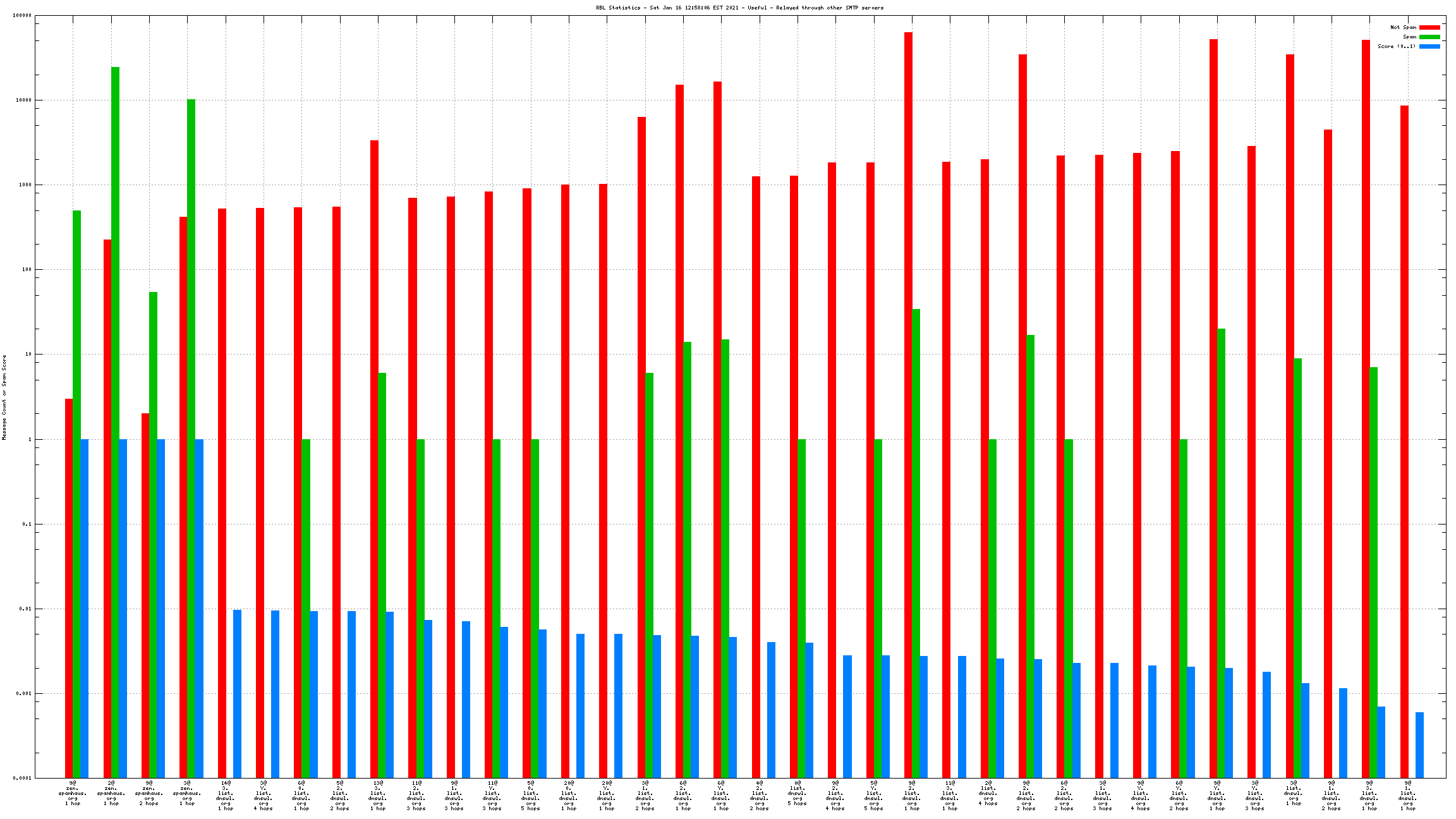Click the 'Message Count or Spam Score' axis title
This screenshot has height=819, width=1456.
pyautogui.click(x=4, y=397)
